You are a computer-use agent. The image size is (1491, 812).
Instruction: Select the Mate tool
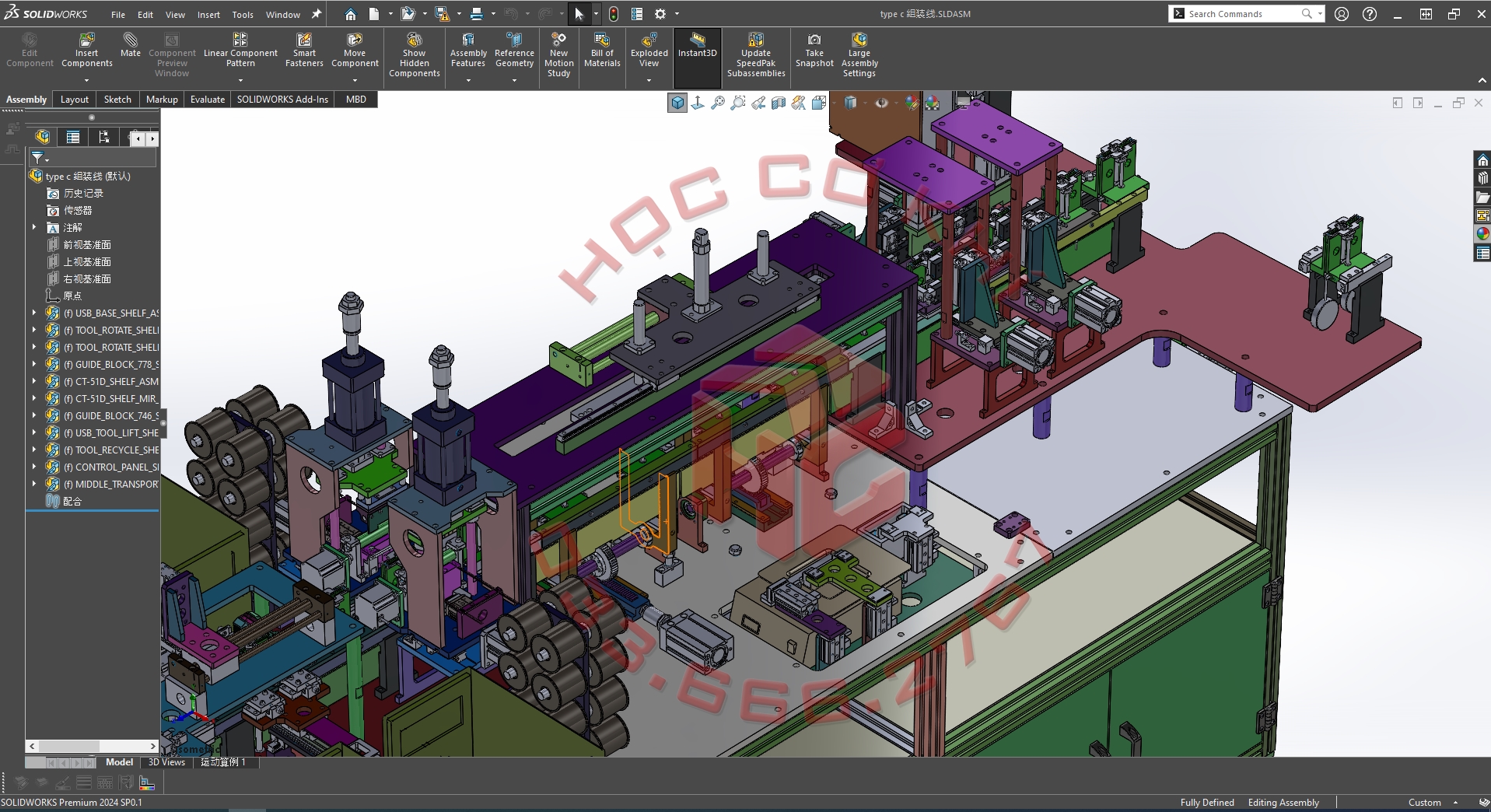[131, 45]
